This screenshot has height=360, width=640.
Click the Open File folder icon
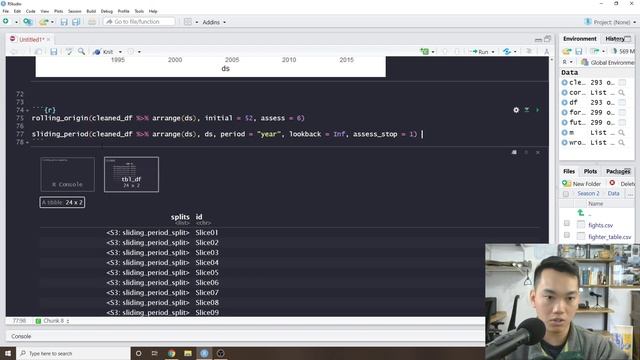pos(43,22)
